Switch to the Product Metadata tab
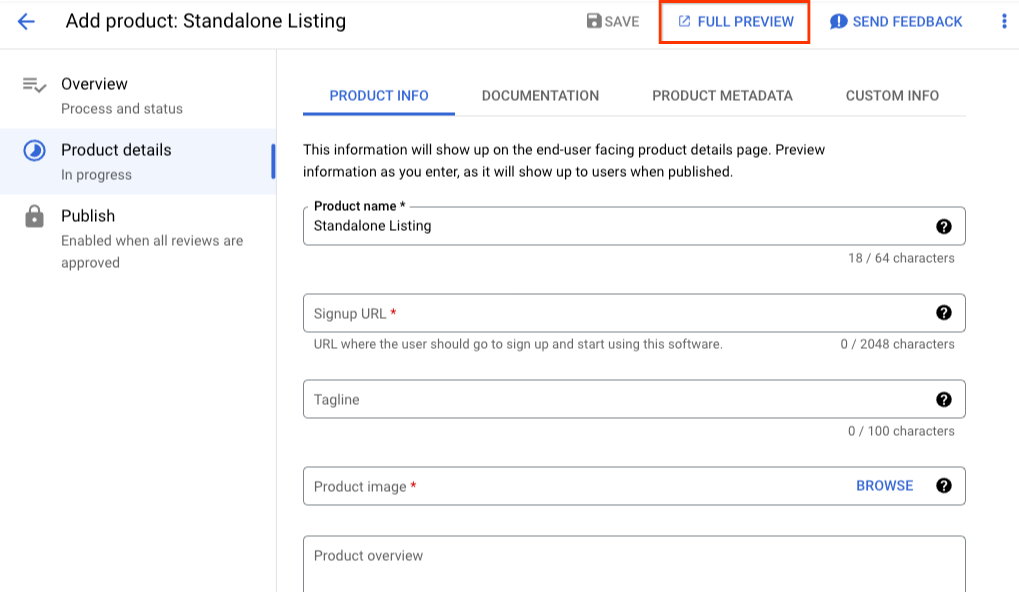1019x592 pixels. click(722, 96)
